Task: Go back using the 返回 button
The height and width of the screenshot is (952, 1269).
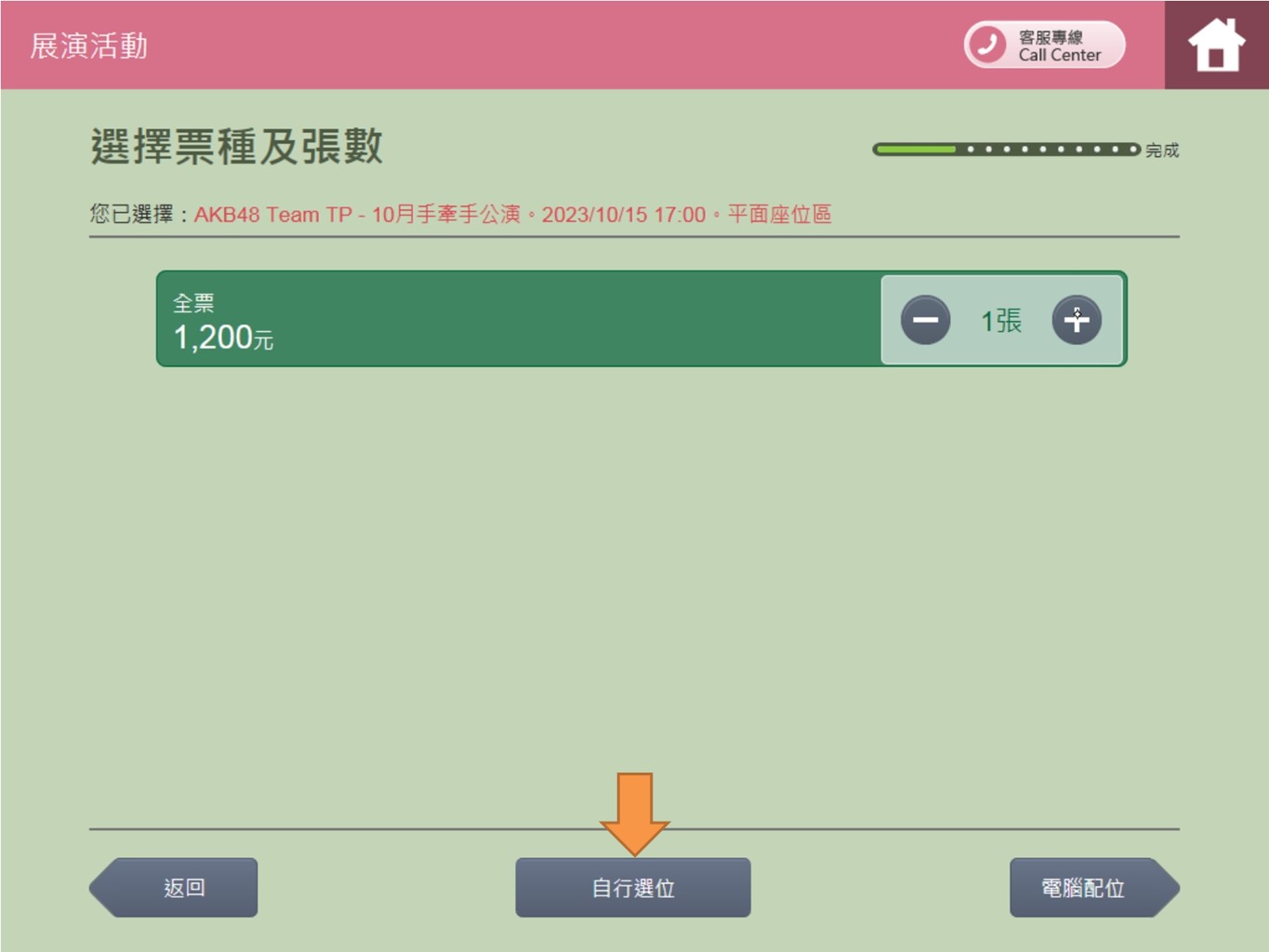Action: [174, 888]
